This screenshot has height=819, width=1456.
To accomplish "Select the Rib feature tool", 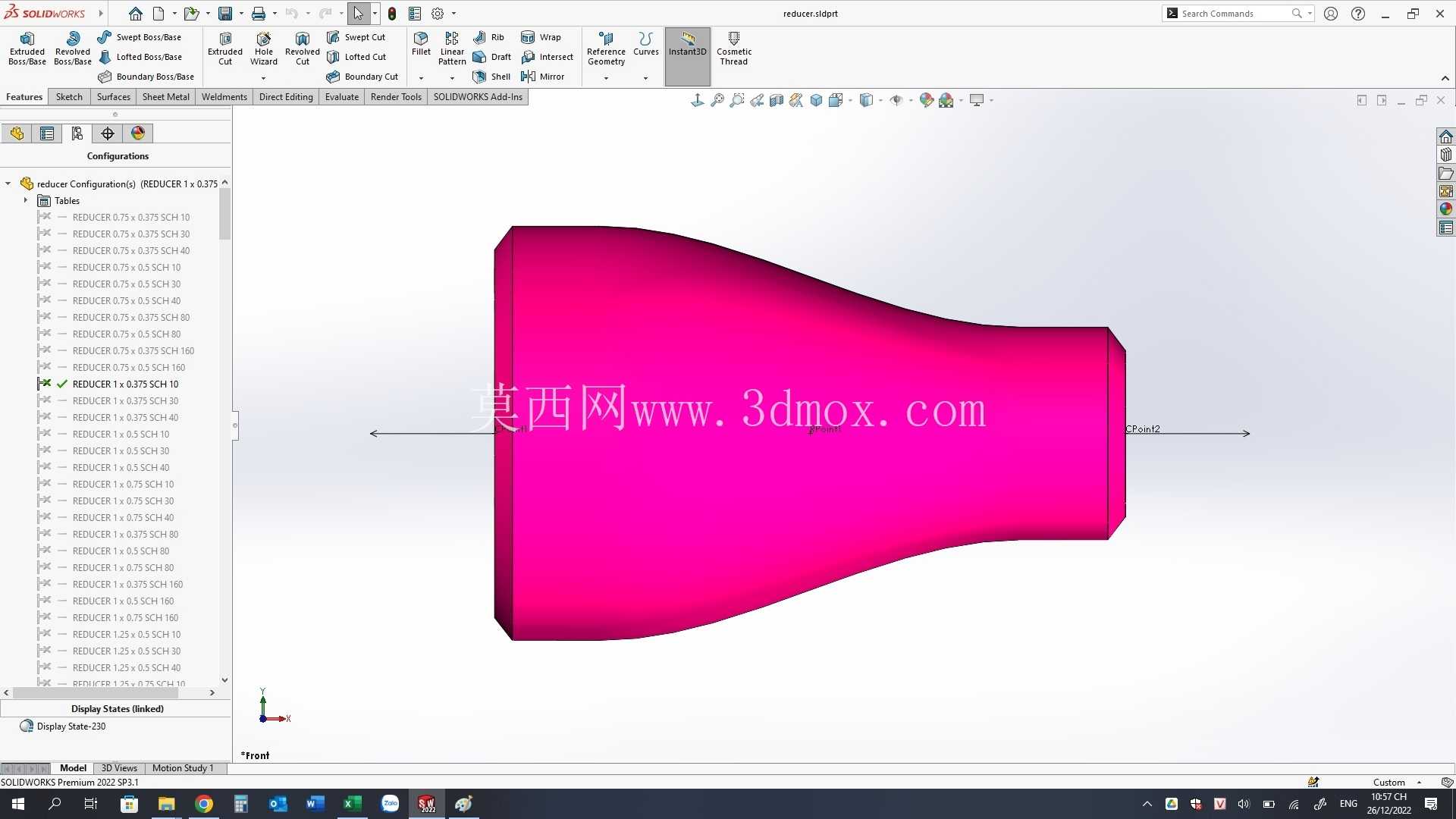I will tap(489, 37).
